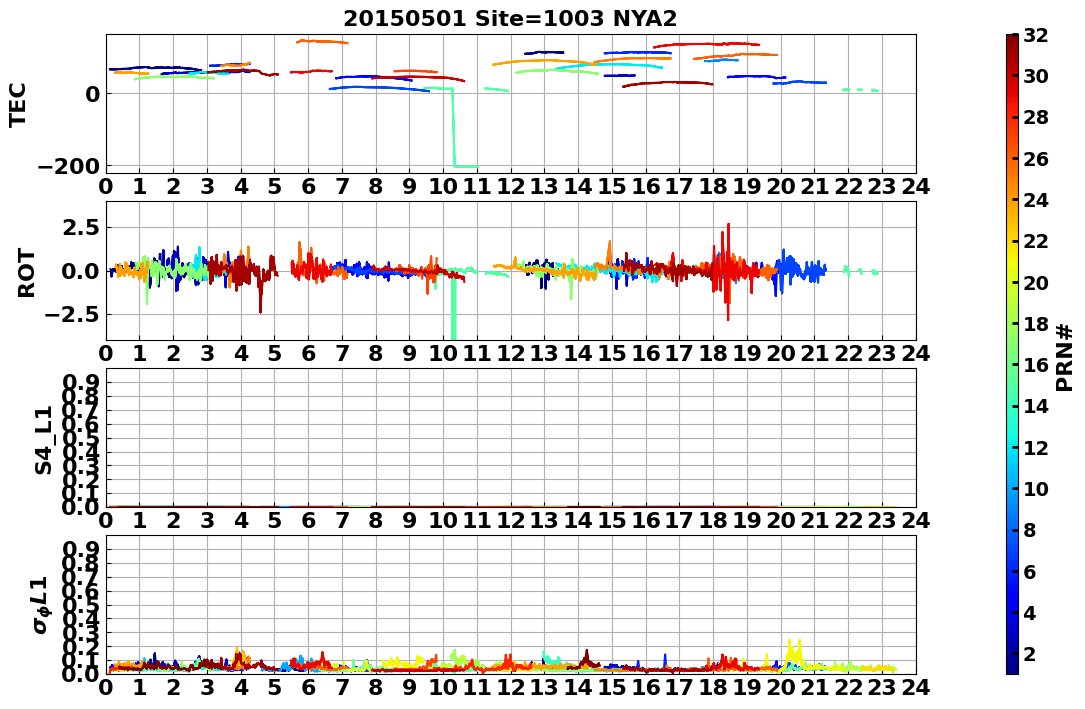Click the σφL1 y-axis label
Viewport: 1085px width, 709px height.
click(42, 604)
